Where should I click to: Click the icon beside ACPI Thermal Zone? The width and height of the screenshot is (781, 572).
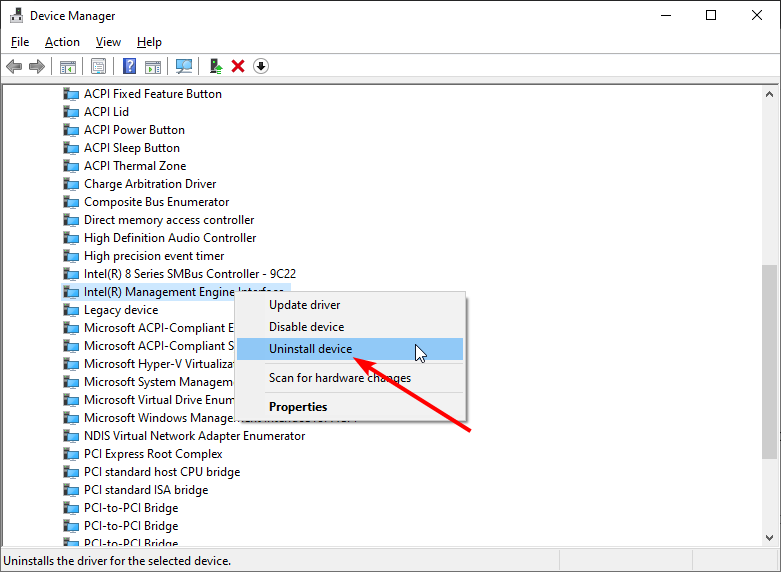pos(71,166)
